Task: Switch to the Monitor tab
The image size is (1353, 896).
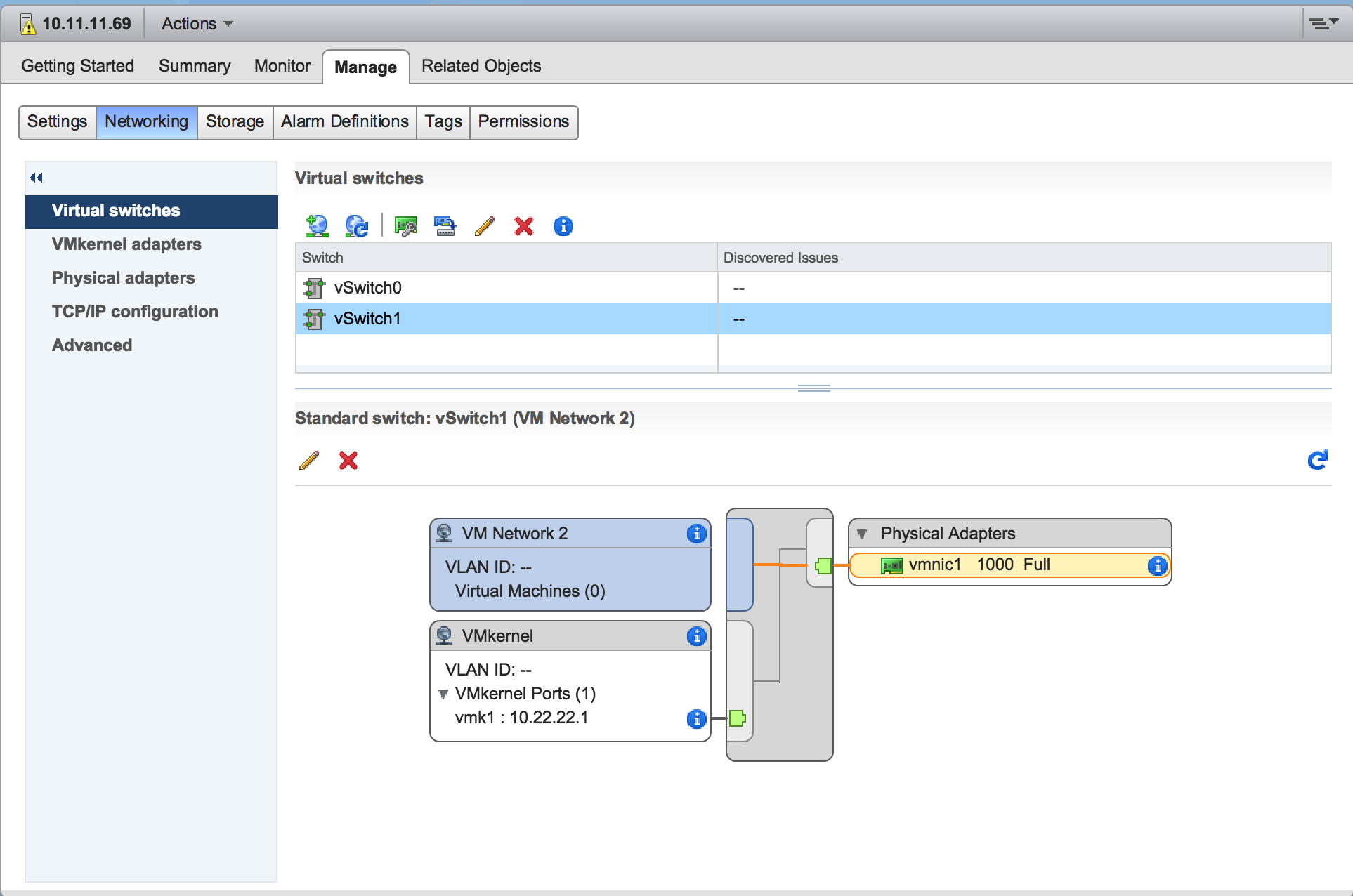Action: tap(282, 66)
